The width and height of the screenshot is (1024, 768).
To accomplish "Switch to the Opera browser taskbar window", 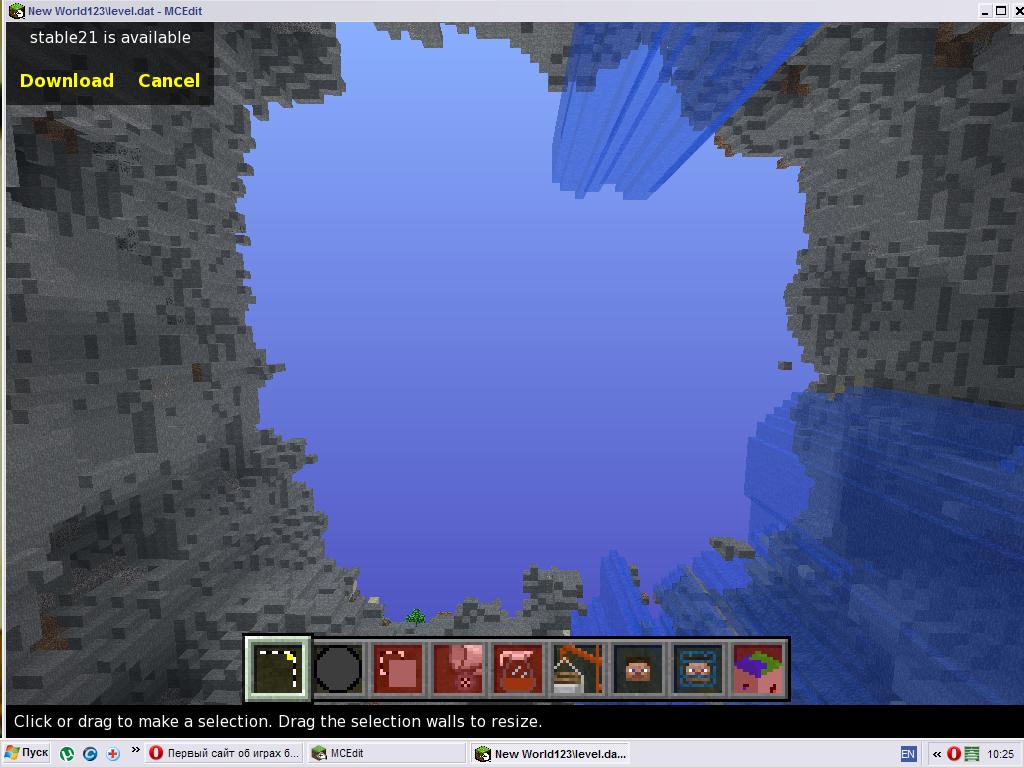I will [x=223, y=753].
